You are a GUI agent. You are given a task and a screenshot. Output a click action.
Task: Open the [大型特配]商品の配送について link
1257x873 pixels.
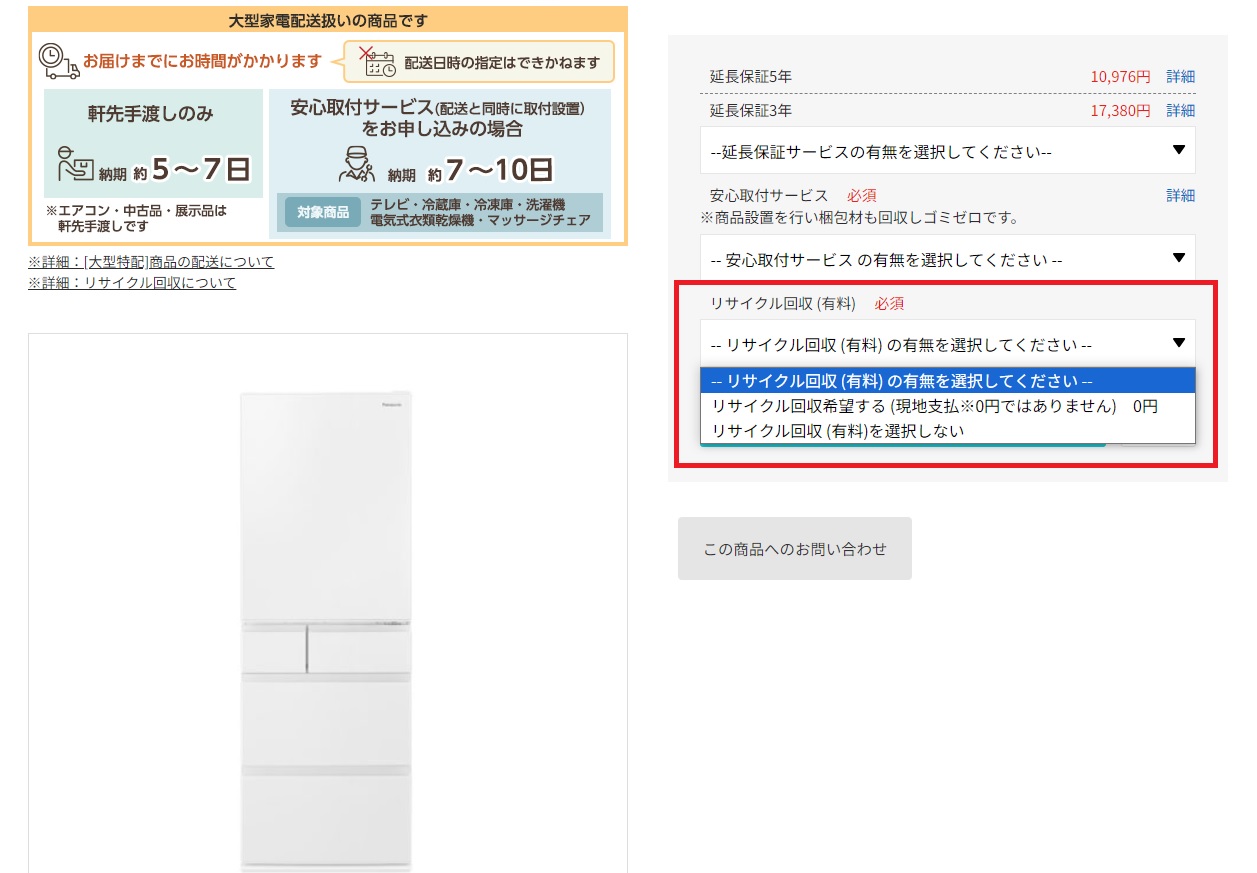[x=151, y=262]
